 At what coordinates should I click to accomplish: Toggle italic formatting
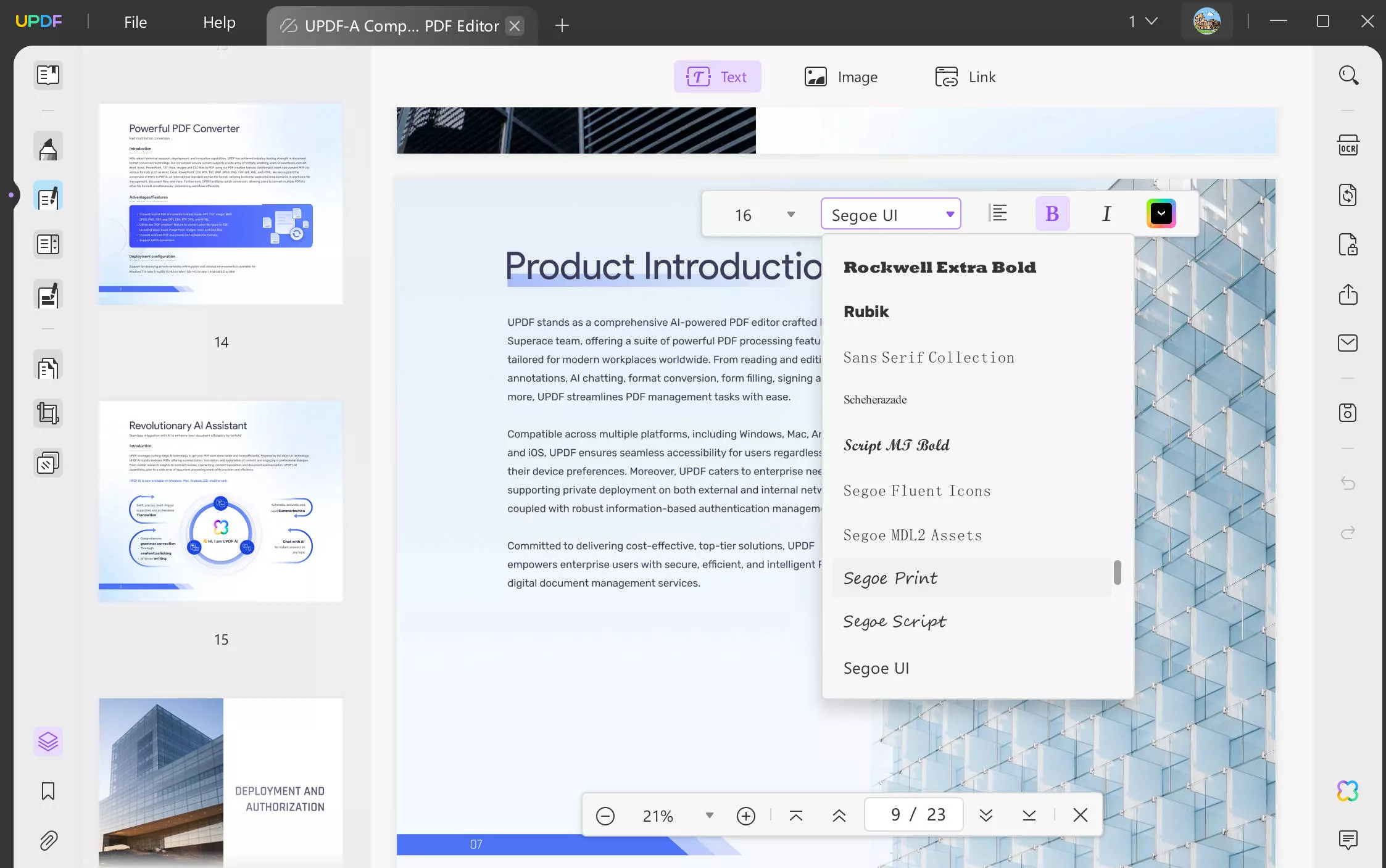coord(1106,213)
